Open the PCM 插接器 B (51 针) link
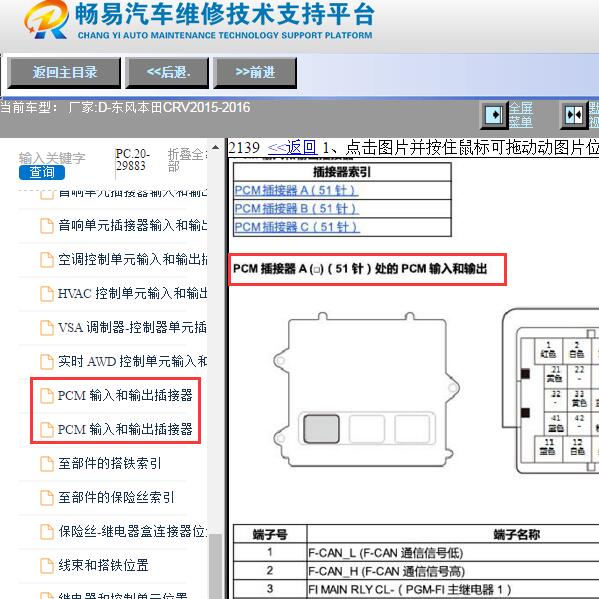Viewport: 599px width, 599px height. coord(296,209)
